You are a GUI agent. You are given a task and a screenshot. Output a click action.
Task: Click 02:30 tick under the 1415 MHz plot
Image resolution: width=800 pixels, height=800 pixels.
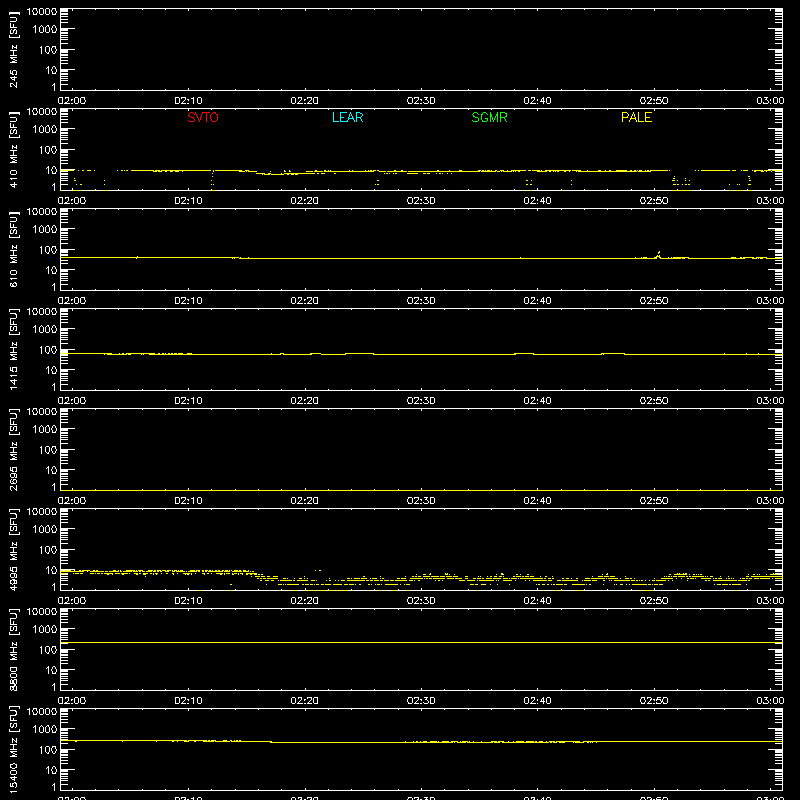click(x=421, y=401)
